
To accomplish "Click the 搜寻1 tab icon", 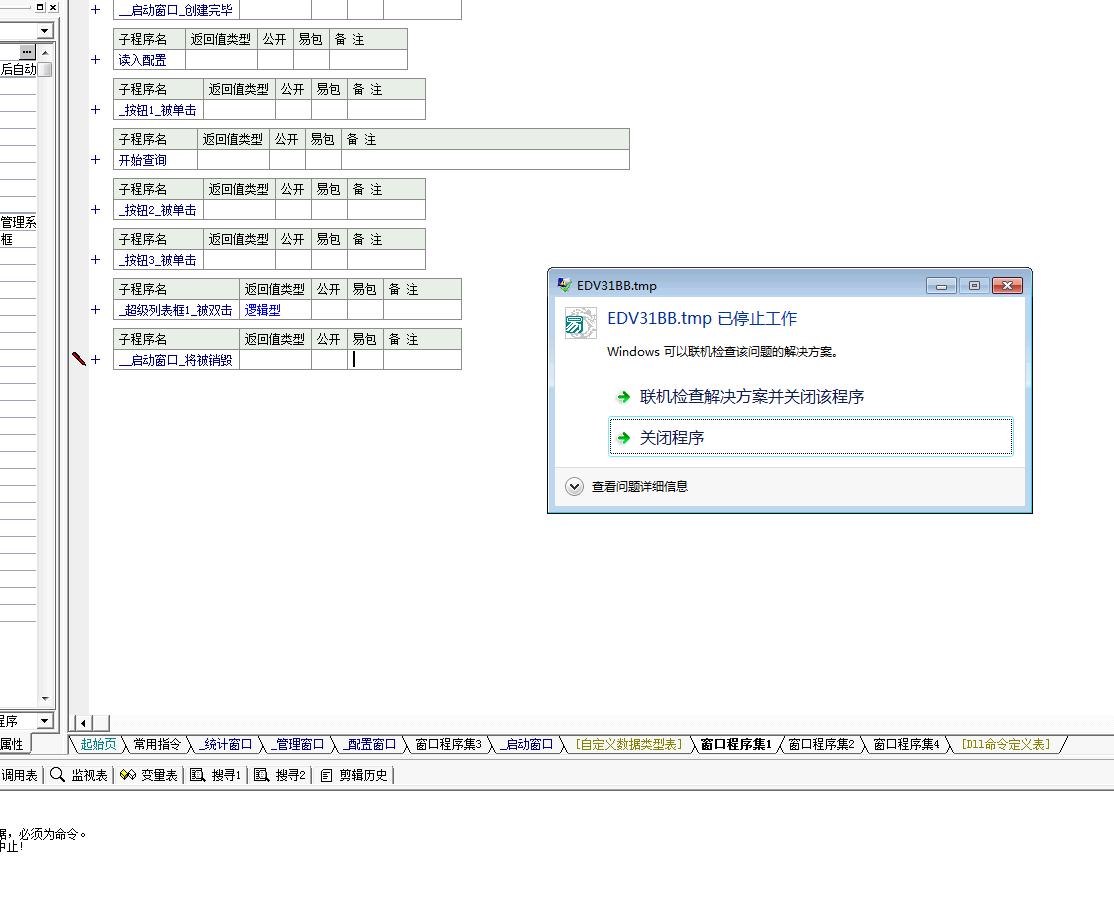I will click(x=198, y=775).
